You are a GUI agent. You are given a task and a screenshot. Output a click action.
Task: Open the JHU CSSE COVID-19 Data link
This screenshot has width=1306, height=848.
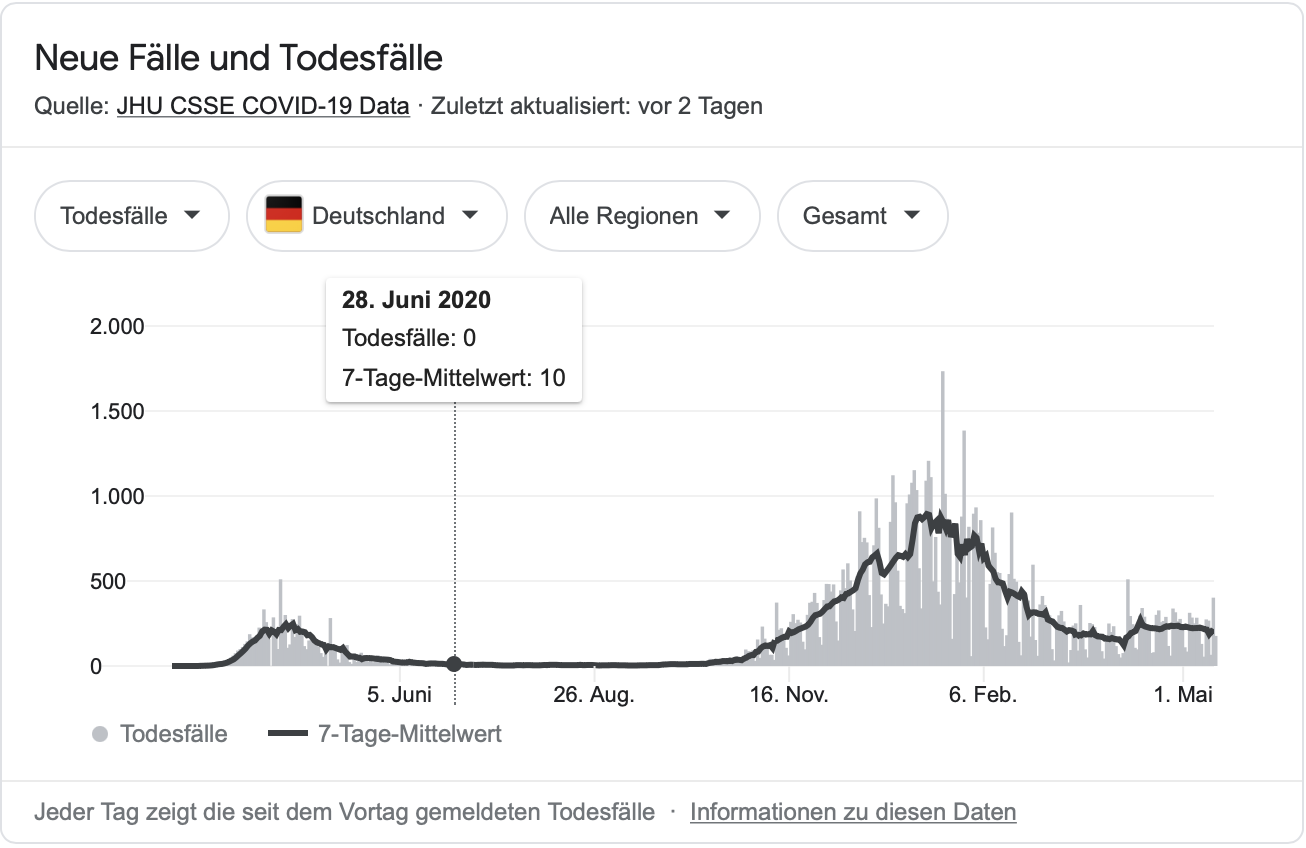click(x=263, y=106)
